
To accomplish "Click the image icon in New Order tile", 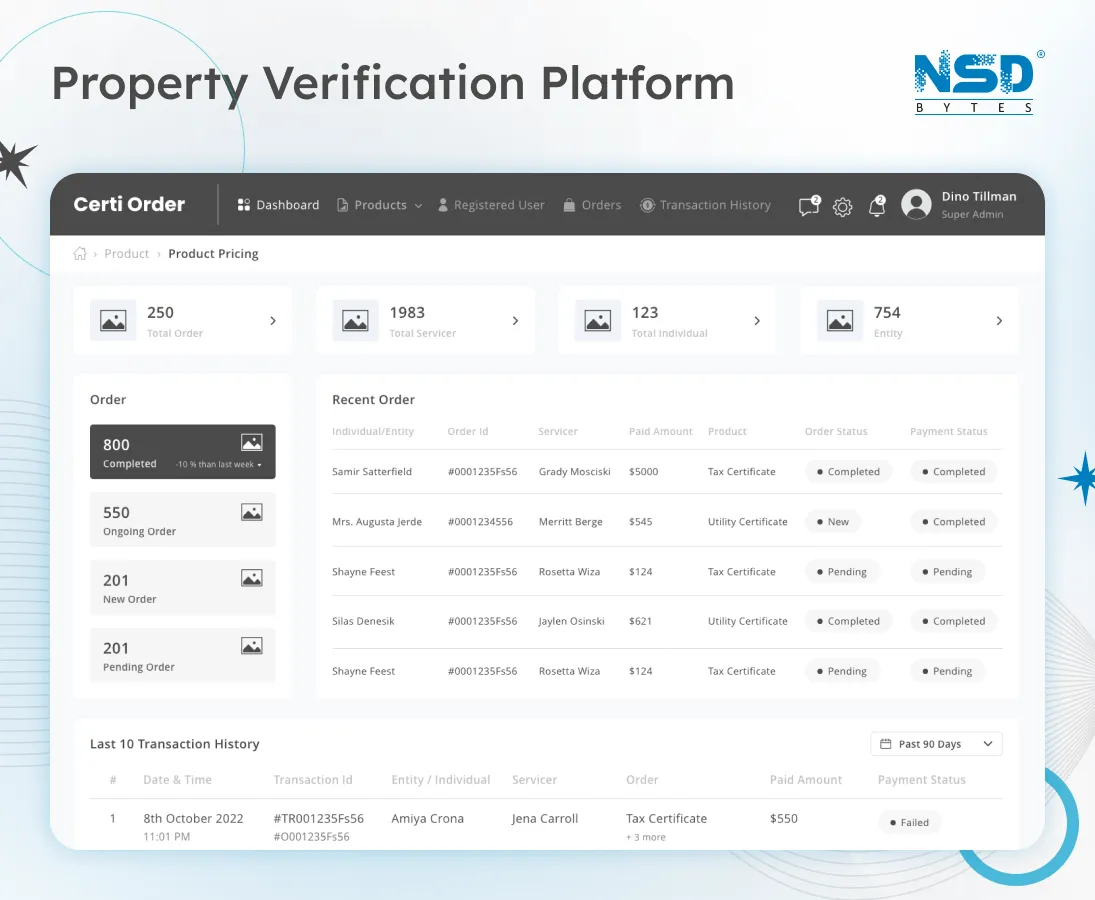I will click(x=251, y=578).
